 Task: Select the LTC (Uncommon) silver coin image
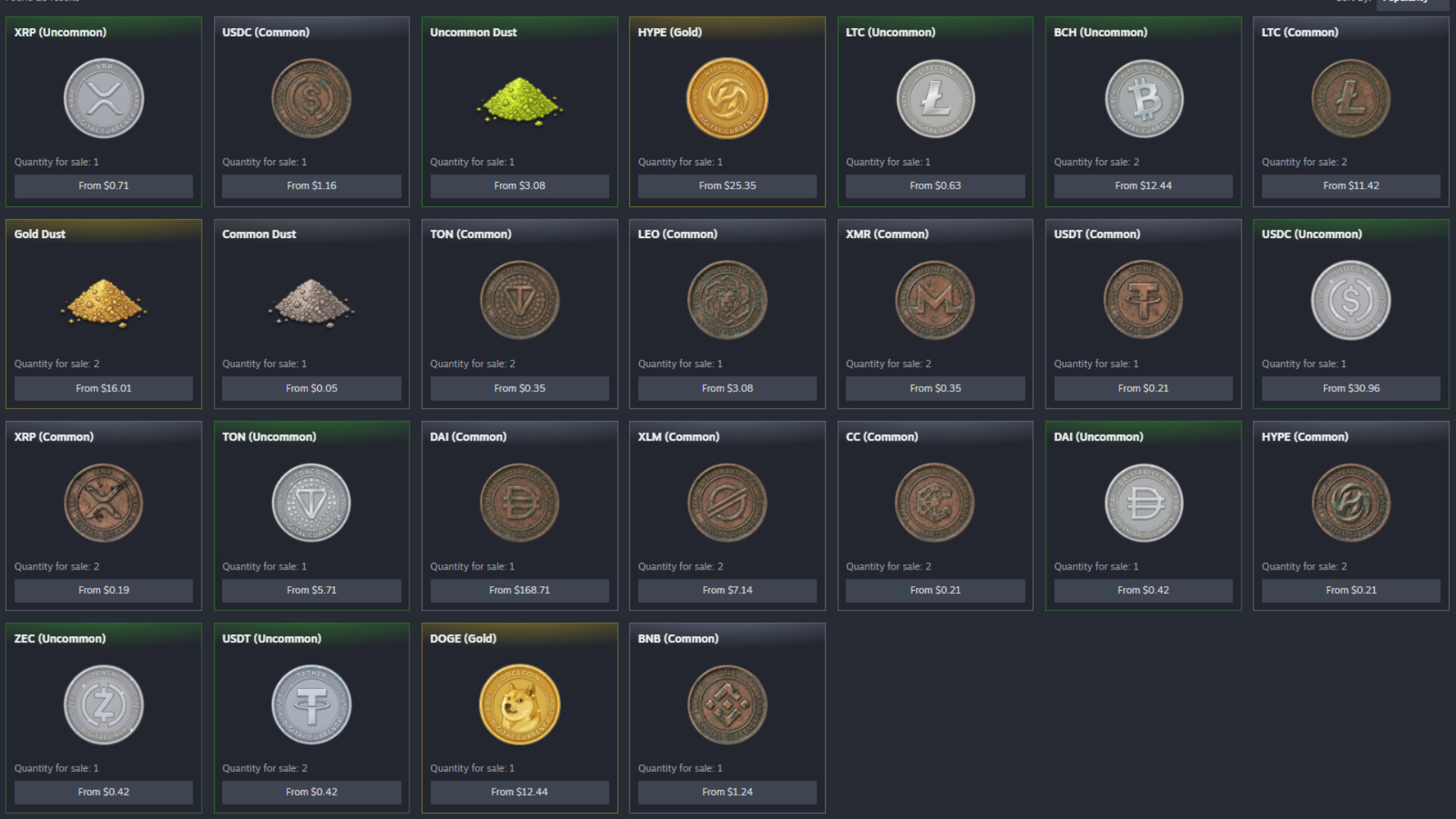935,99
